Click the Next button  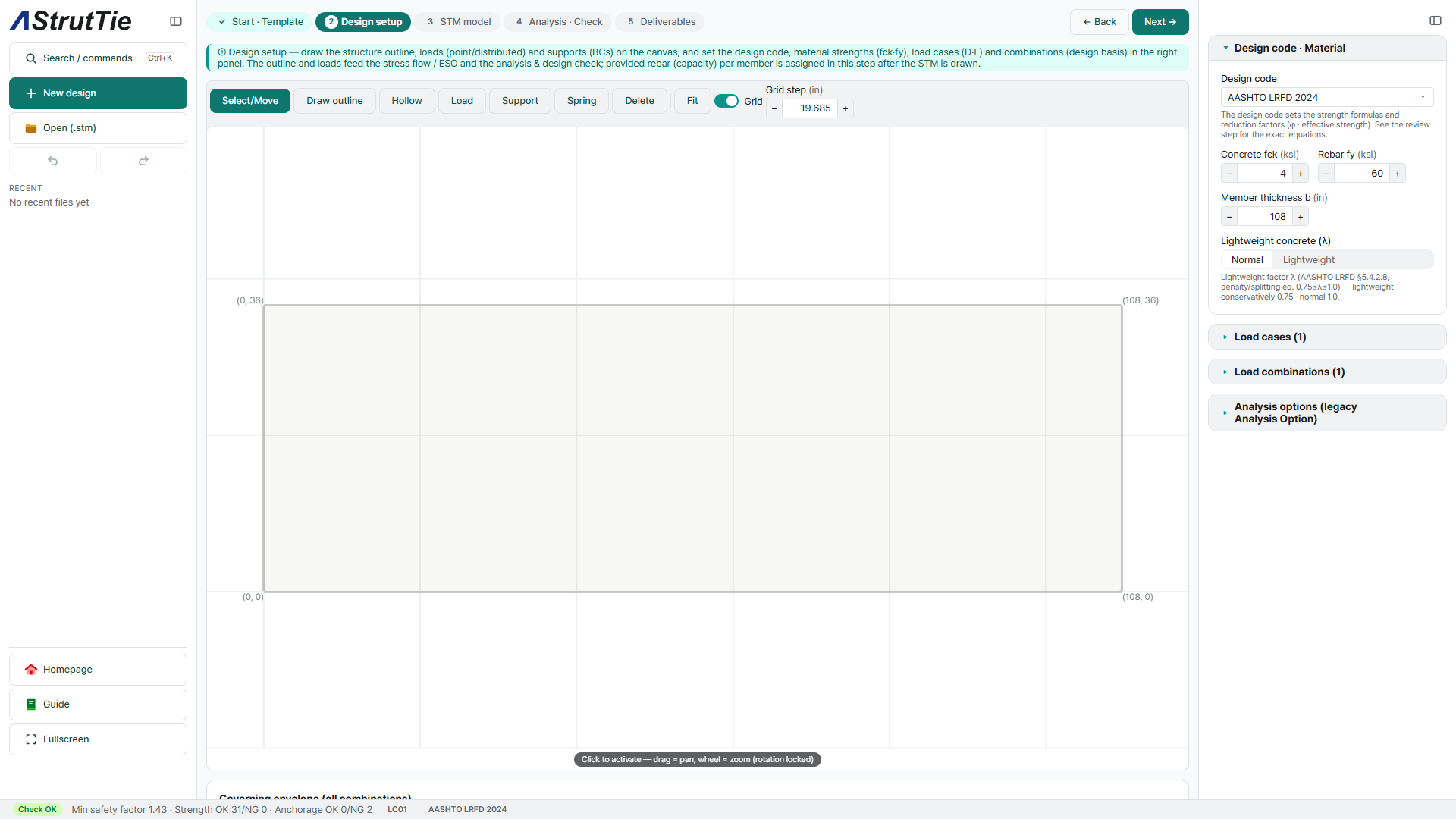[x=1160, y=22]
